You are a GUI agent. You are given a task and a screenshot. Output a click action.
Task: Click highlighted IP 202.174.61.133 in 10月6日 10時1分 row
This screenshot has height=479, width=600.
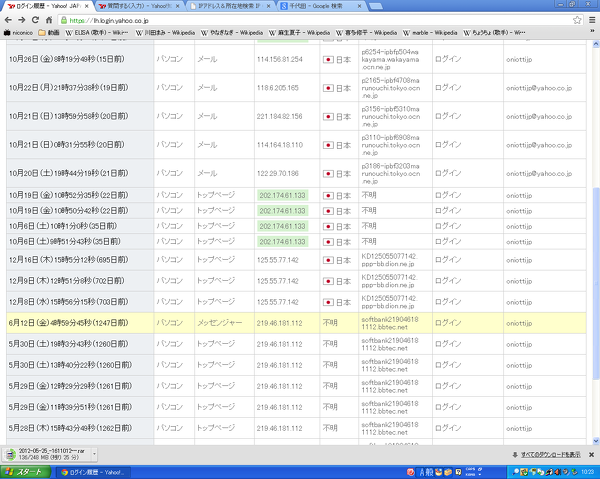point(282,226)
